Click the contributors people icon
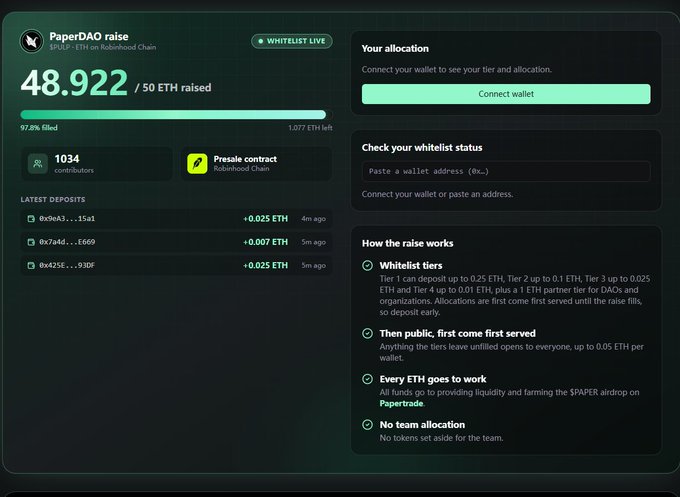 click(x=38, y=163)
